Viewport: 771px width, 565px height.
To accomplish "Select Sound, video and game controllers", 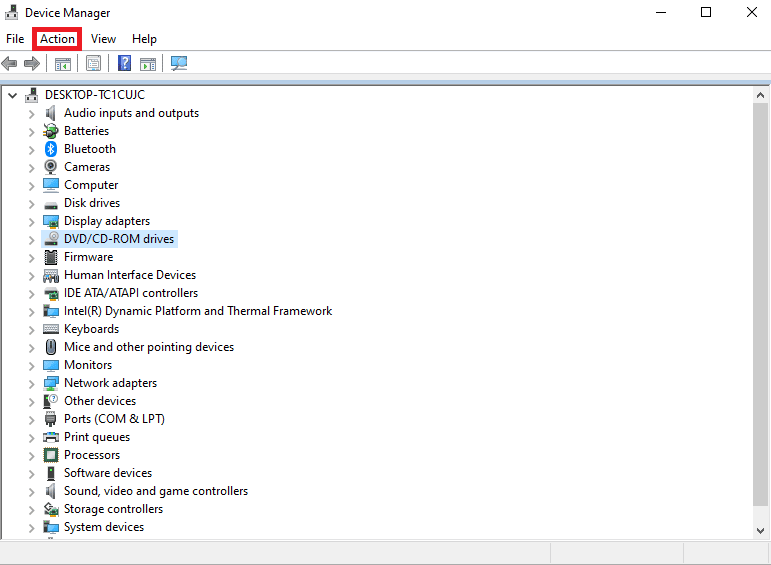I will pyautogui.click(x=156, y=491).
